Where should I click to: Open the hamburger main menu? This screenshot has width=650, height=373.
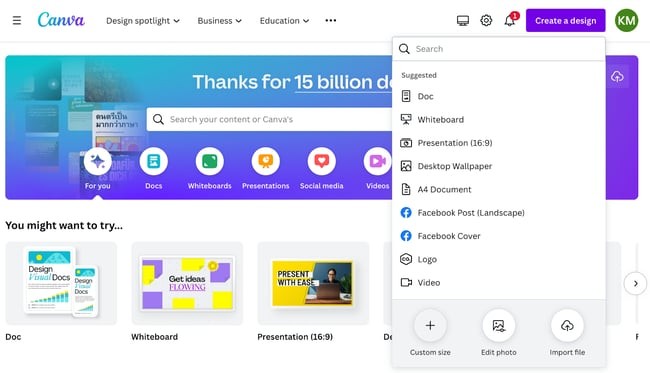tap(17, 20)
